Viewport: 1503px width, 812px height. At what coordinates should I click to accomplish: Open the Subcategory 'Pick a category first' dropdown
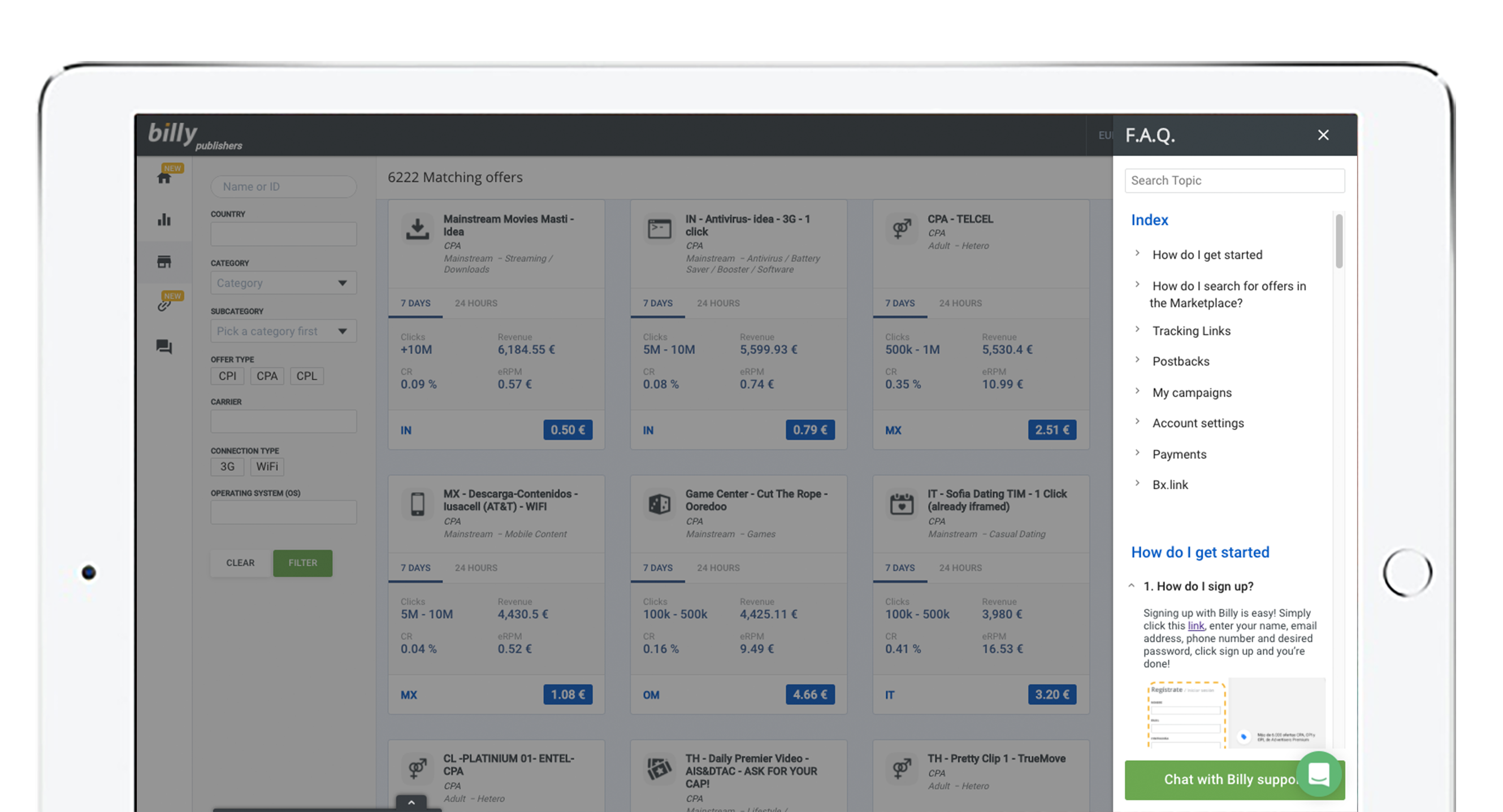[284, 331]
